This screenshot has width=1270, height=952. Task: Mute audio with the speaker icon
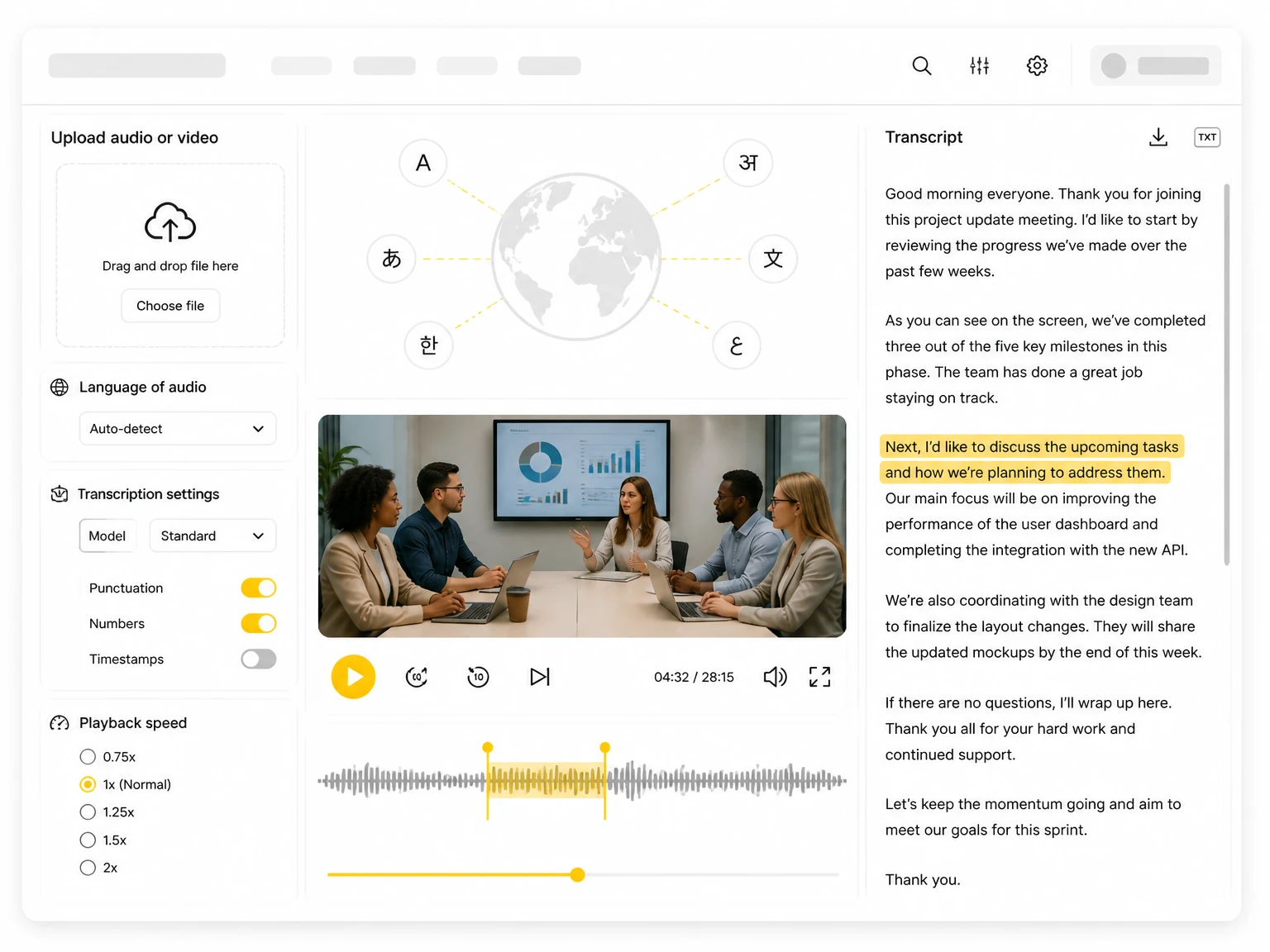pos(775,677)
